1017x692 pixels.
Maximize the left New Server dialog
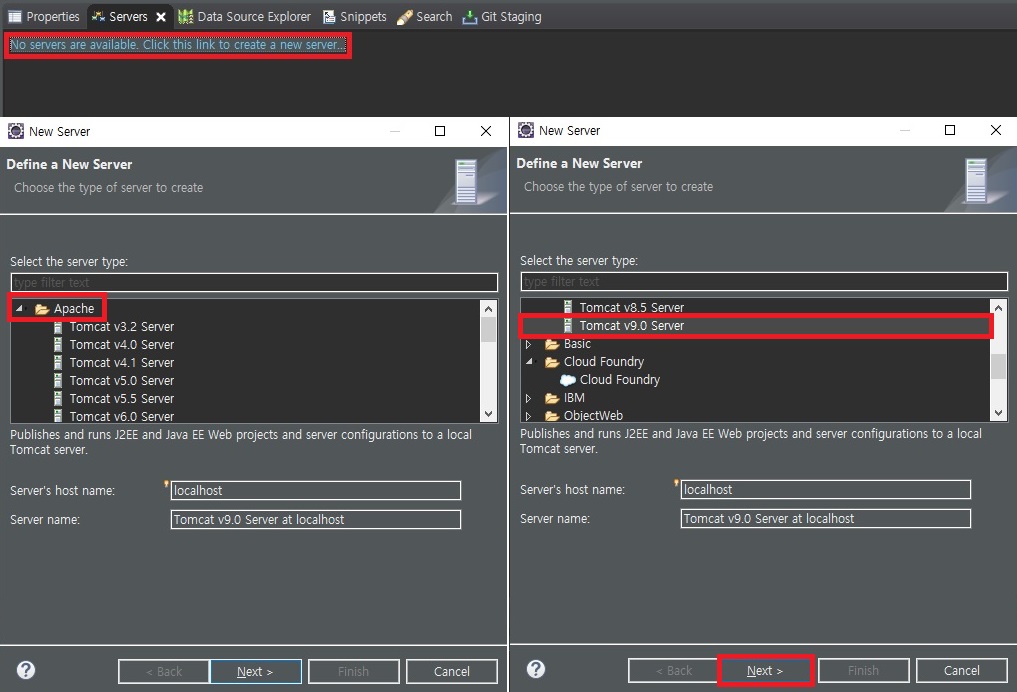(440, 131)
